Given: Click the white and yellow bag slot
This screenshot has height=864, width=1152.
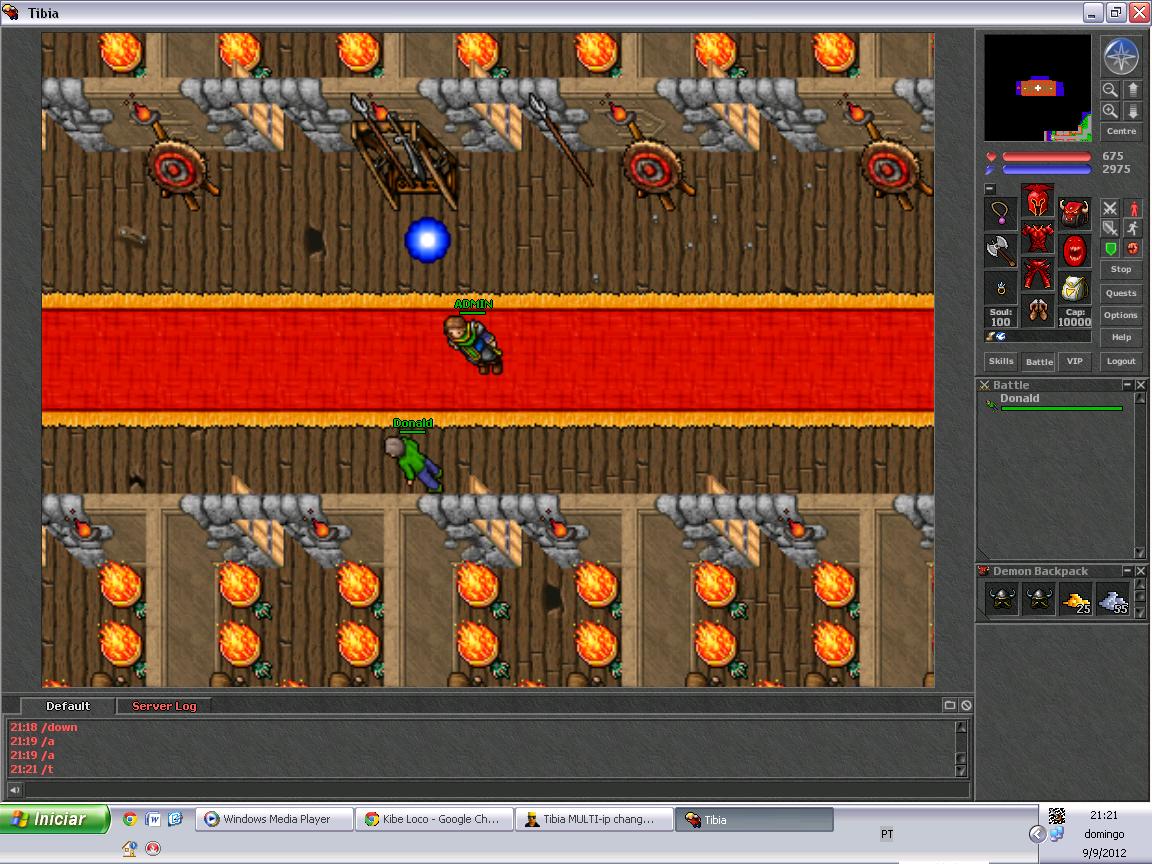Looking at the screenshot, I should point(1074,287).
